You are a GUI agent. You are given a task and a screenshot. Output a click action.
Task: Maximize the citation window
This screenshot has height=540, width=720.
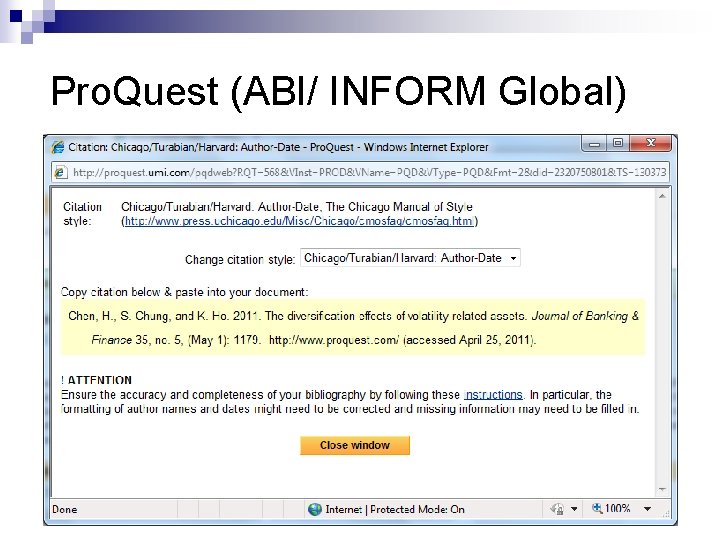[618, 143]
